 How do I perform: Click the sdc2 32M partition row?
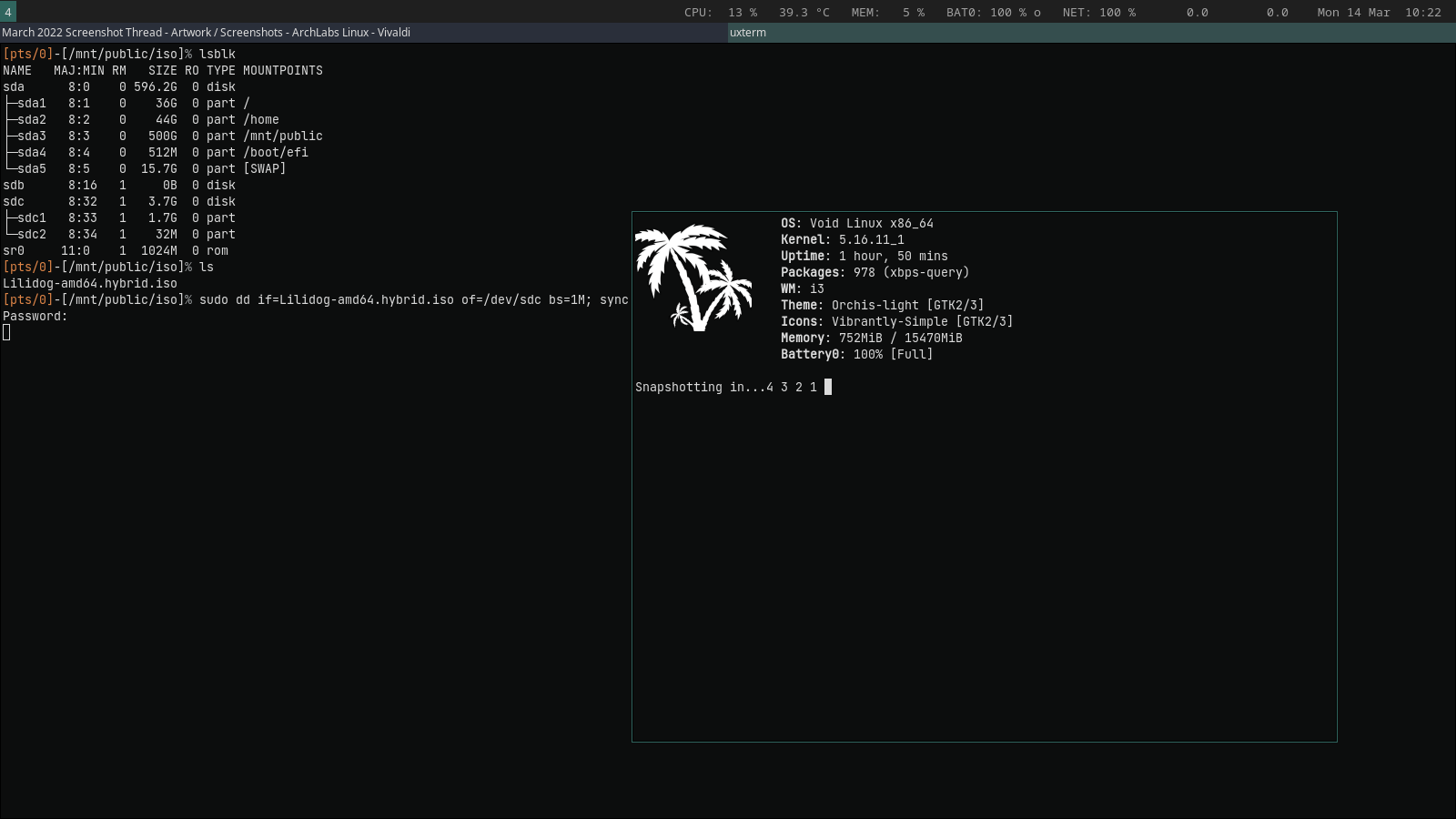tap(119, 234)
